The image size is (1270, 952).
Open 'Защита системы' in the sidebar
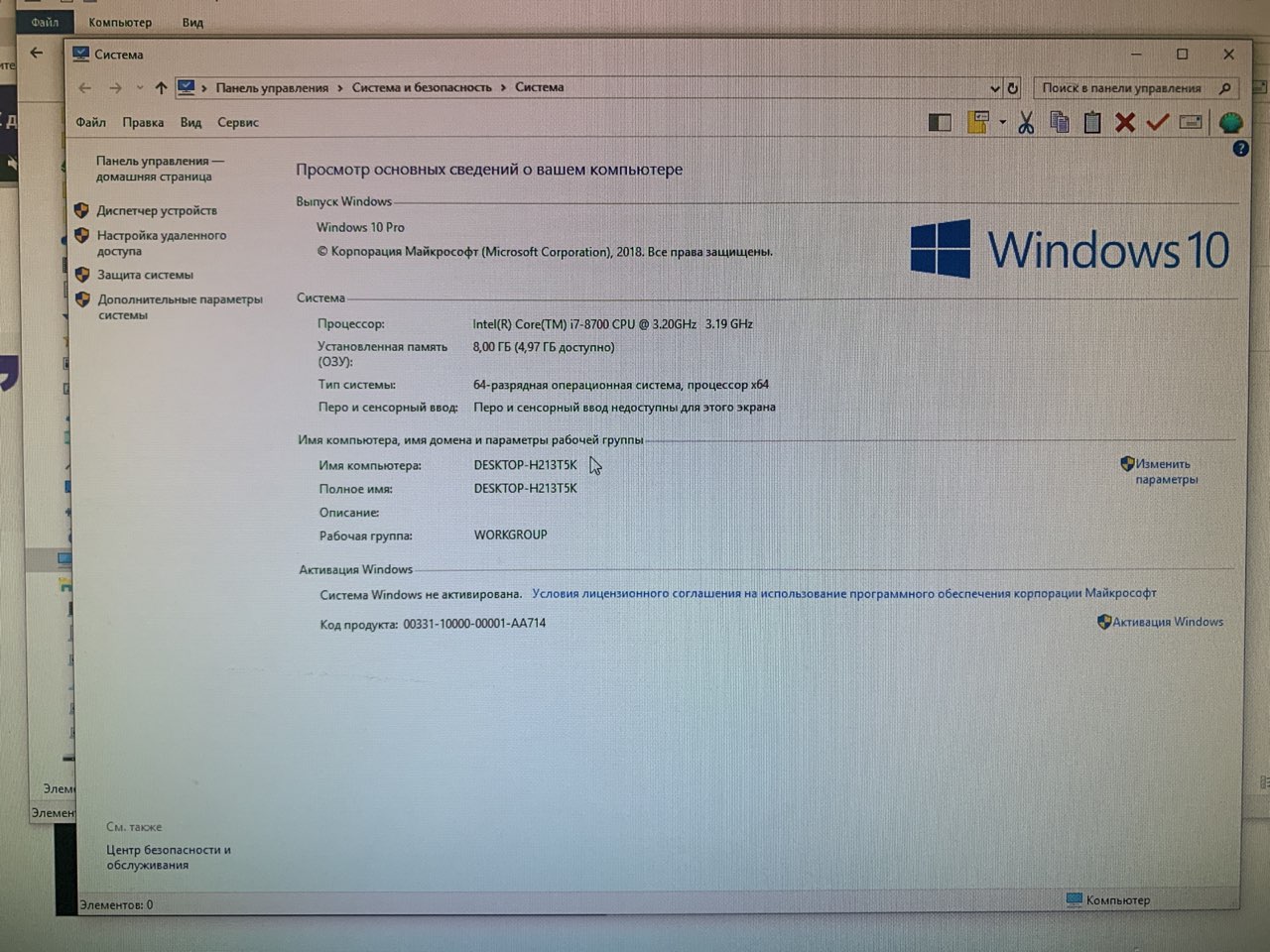145,275
